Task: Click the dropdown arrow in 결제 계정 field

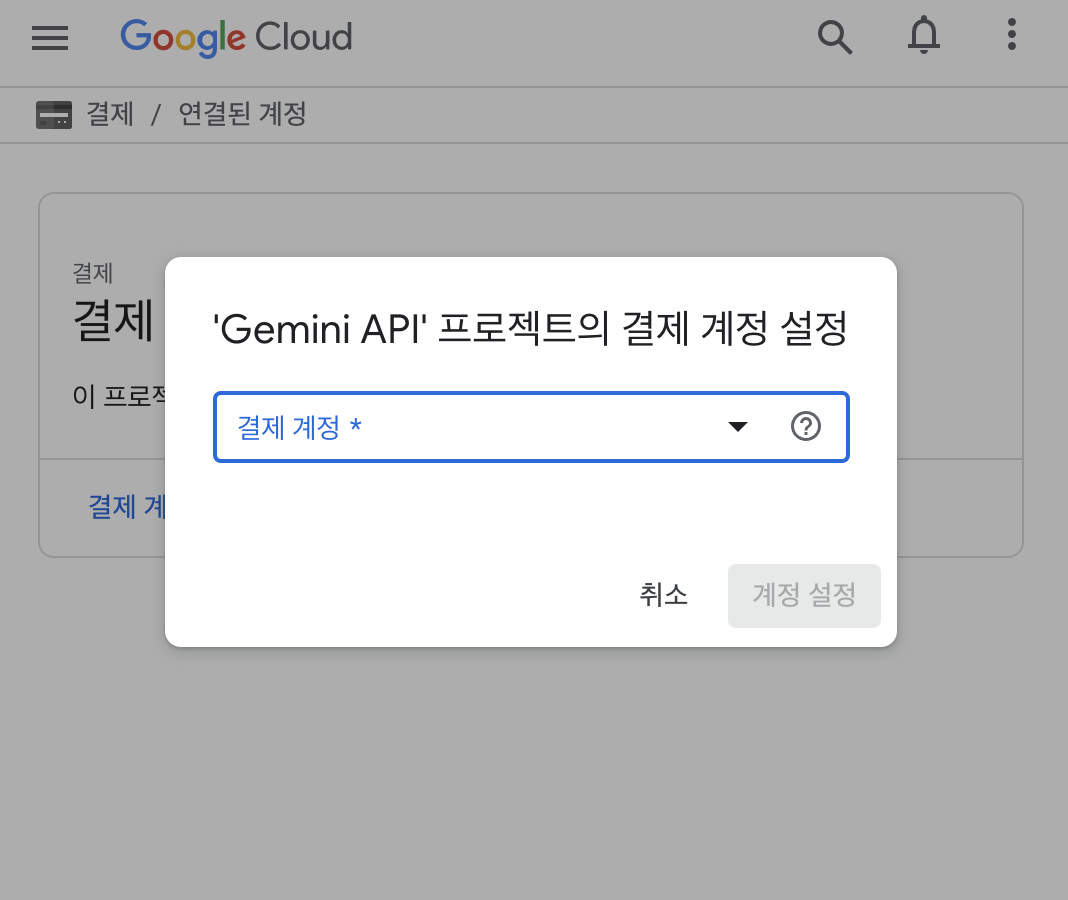Action: click(x=738, y=427)
